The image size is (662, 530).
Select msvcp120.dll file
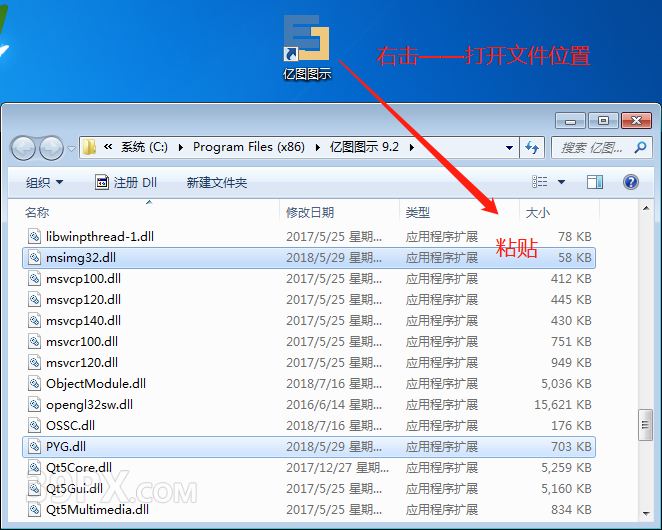point(309,300)
